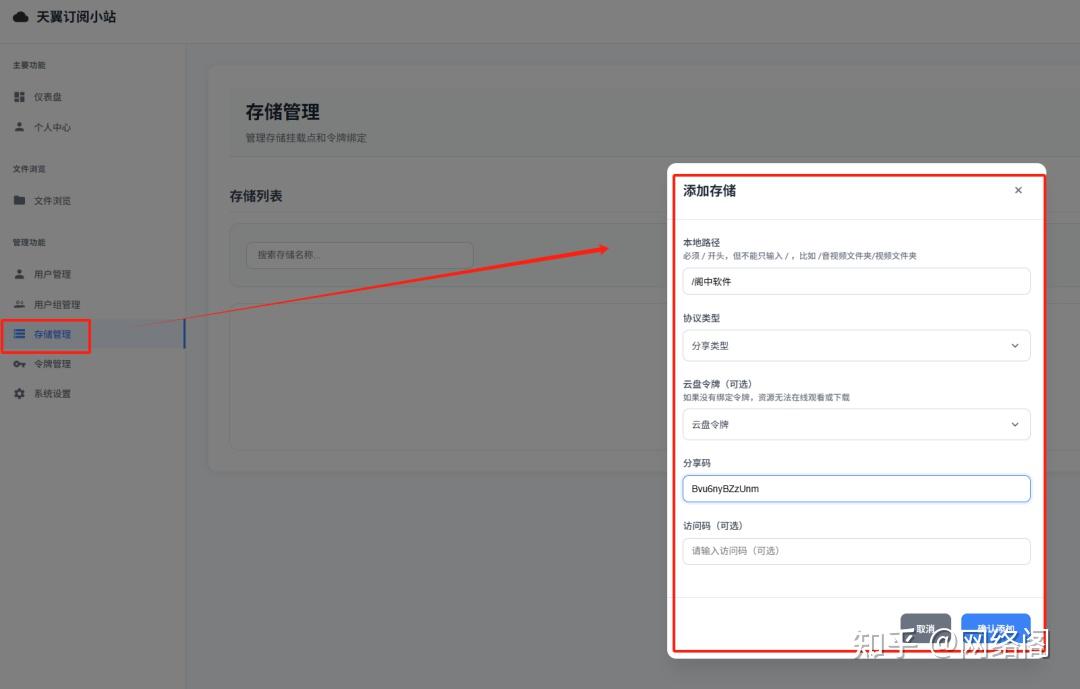Click the 确认添加 confirm button
Screen dimensions: 1080x689
click(x=995, y=626)
